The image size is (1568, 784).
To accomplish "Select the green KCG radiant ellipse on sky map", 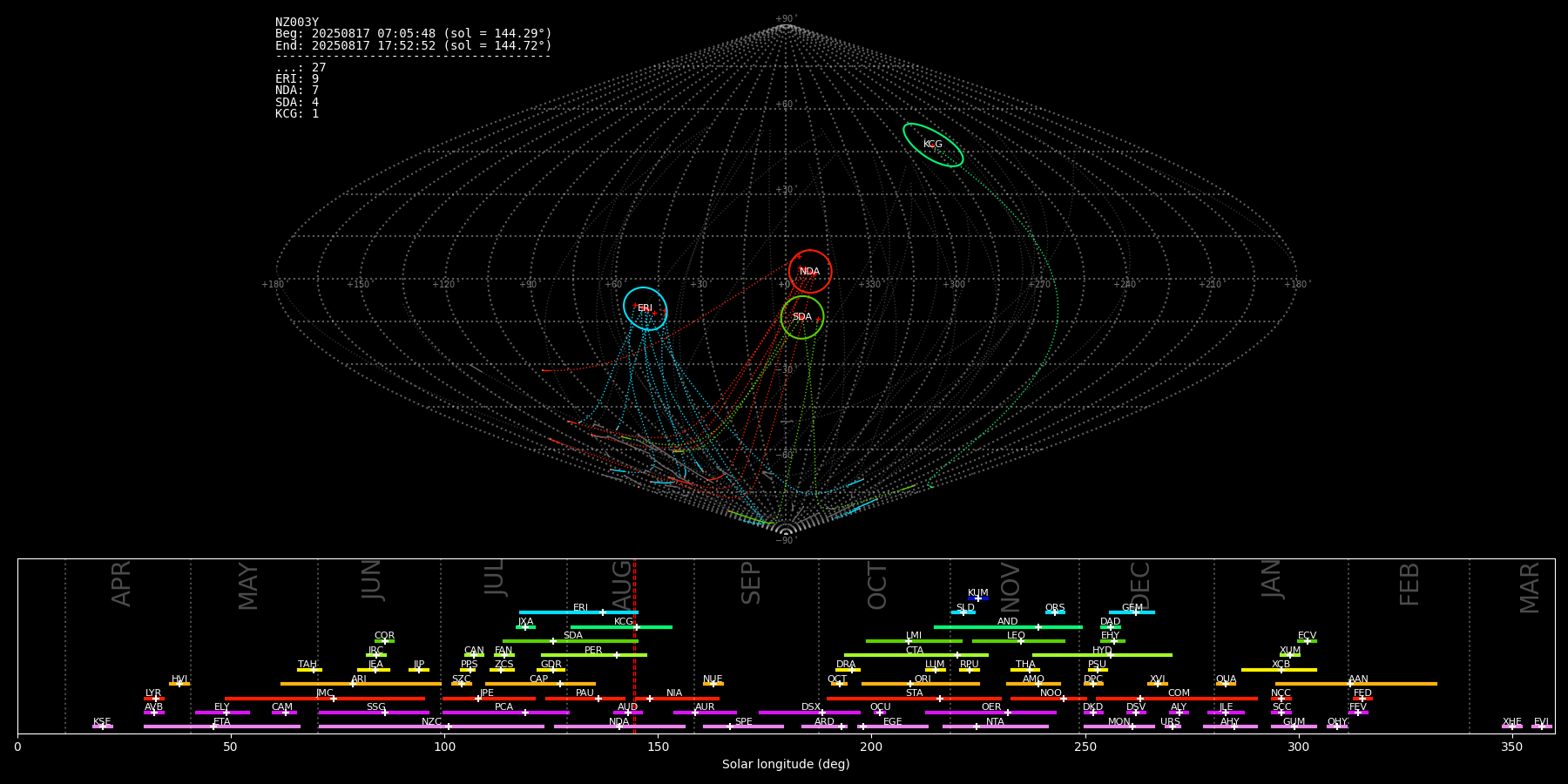I will (933, 145).
